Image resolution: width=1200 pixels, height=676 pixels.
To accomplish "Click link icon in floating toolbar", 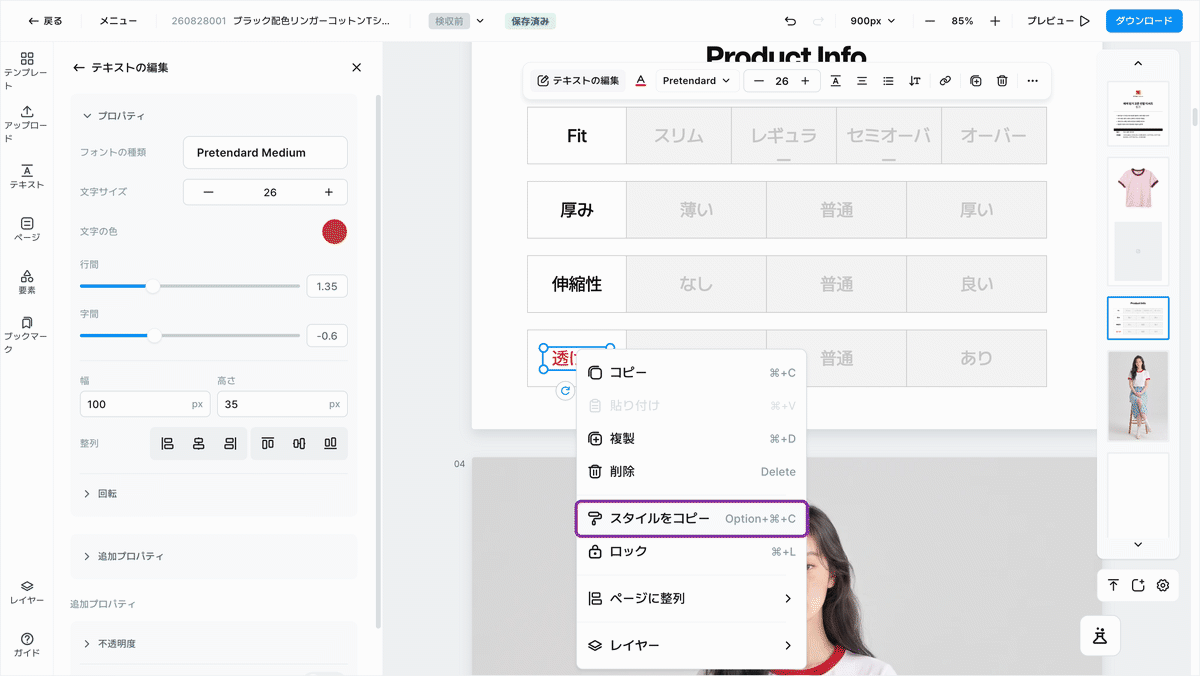I will point(945,81).
